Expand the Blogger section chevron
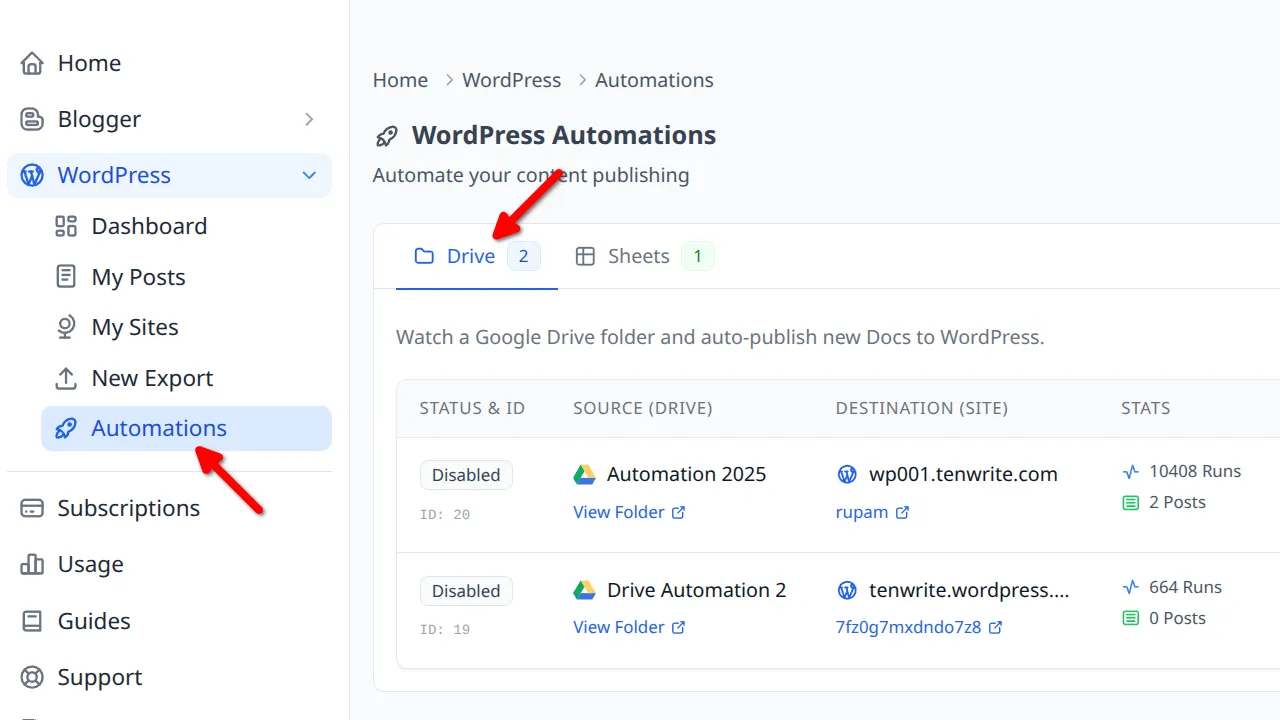The height and width of the screenshot is (720, 1280). [310, 118]
